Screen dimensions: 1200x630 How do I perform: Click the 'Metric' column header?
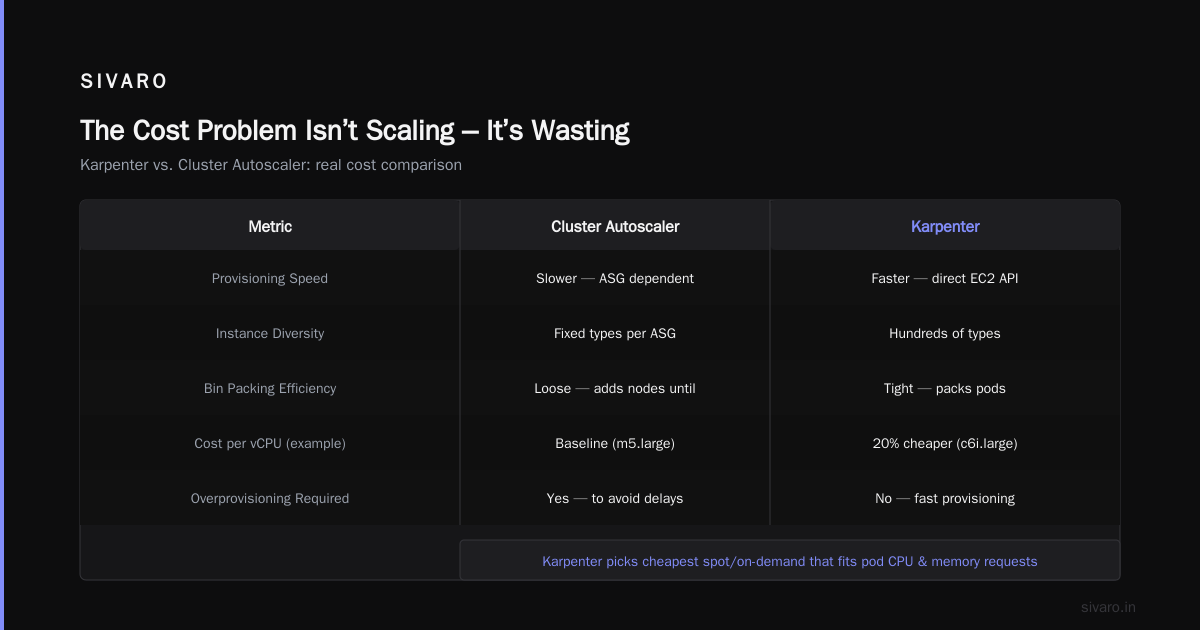(270, 226)
